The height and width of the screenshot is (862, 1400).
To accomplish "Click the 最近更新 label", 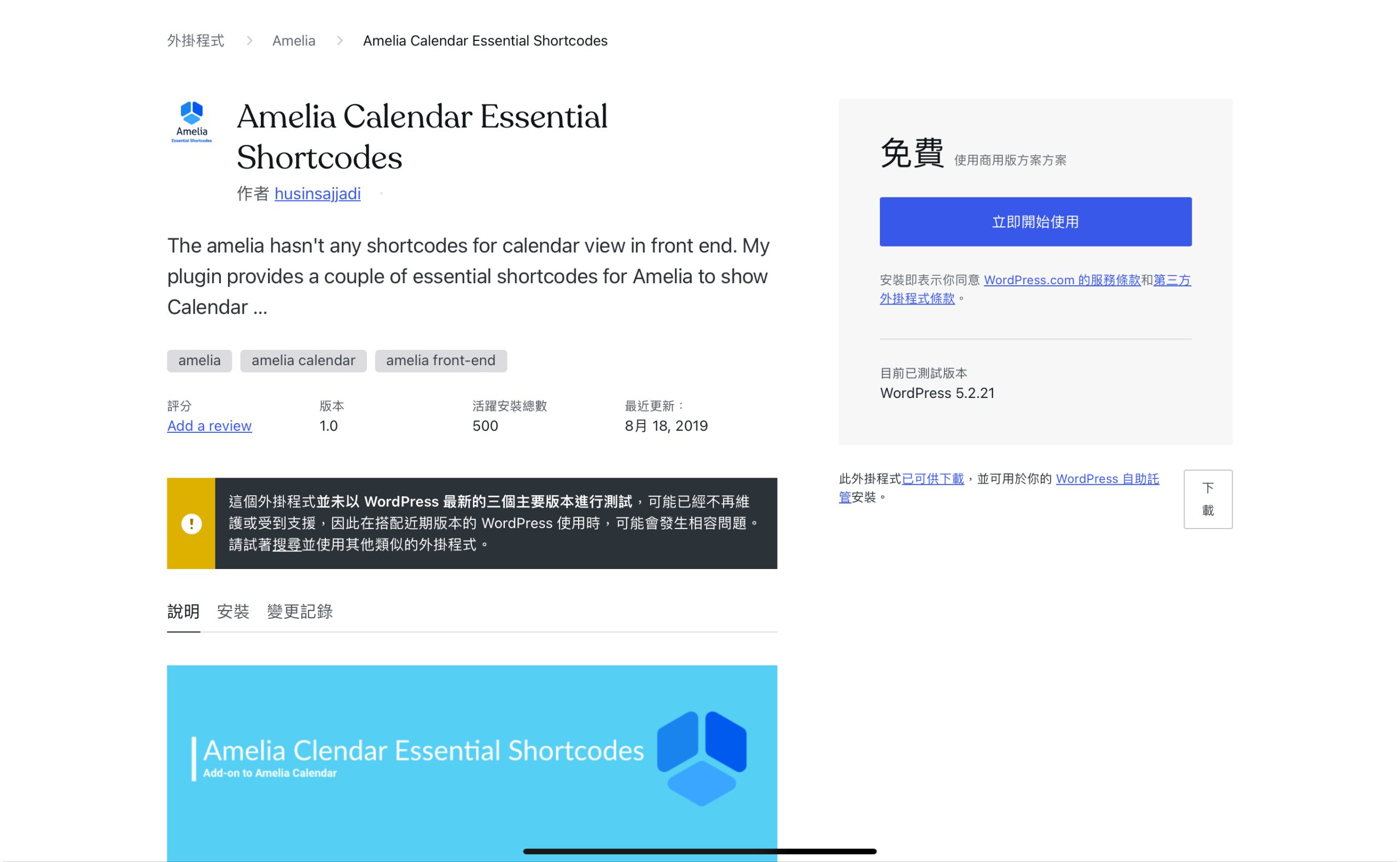I will pyautogui.click(x=654, y=406).
